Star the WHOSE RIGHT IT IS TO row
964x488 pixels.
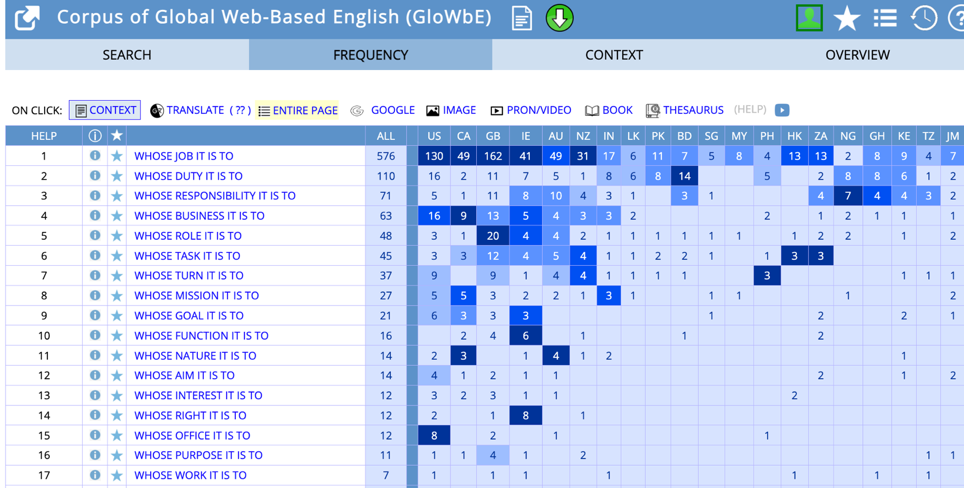(117, 415)
